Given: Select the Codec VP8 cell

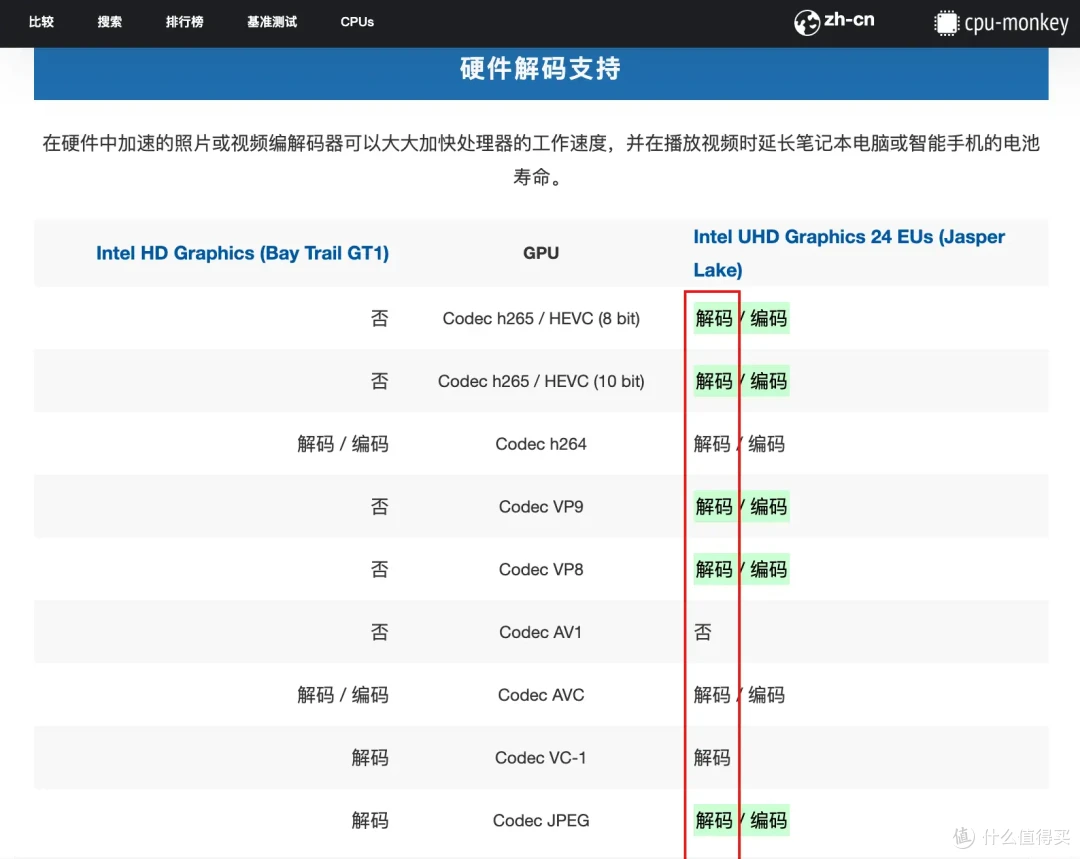Looking at the screenshot, I should point(541,569).
